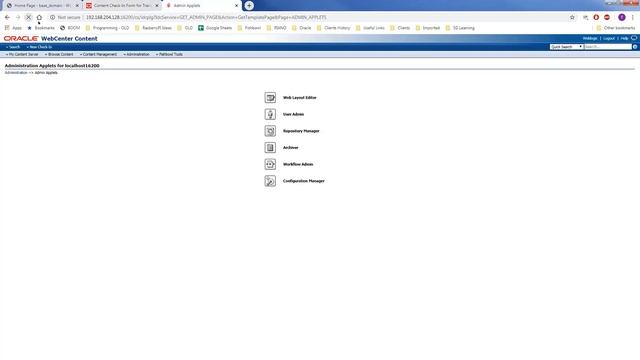This screenshot has height=360, width=640.
Task: Click the Oracle WebCenter Content logo
Action: pyautogui.click(x=51, y=38)
